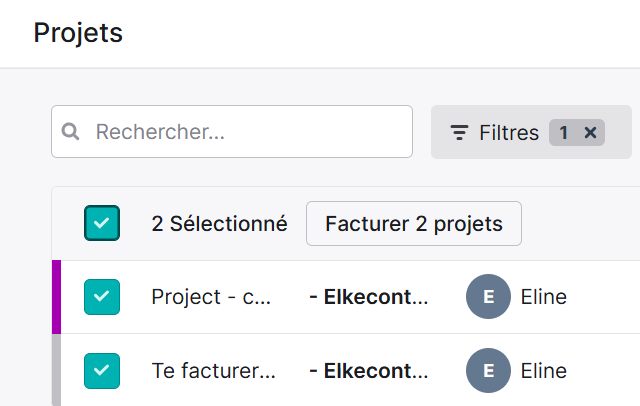This screenshot has width=640, height=406.
Task: Uncheck the select-all checkbox in header
Action: pos(102,223)
